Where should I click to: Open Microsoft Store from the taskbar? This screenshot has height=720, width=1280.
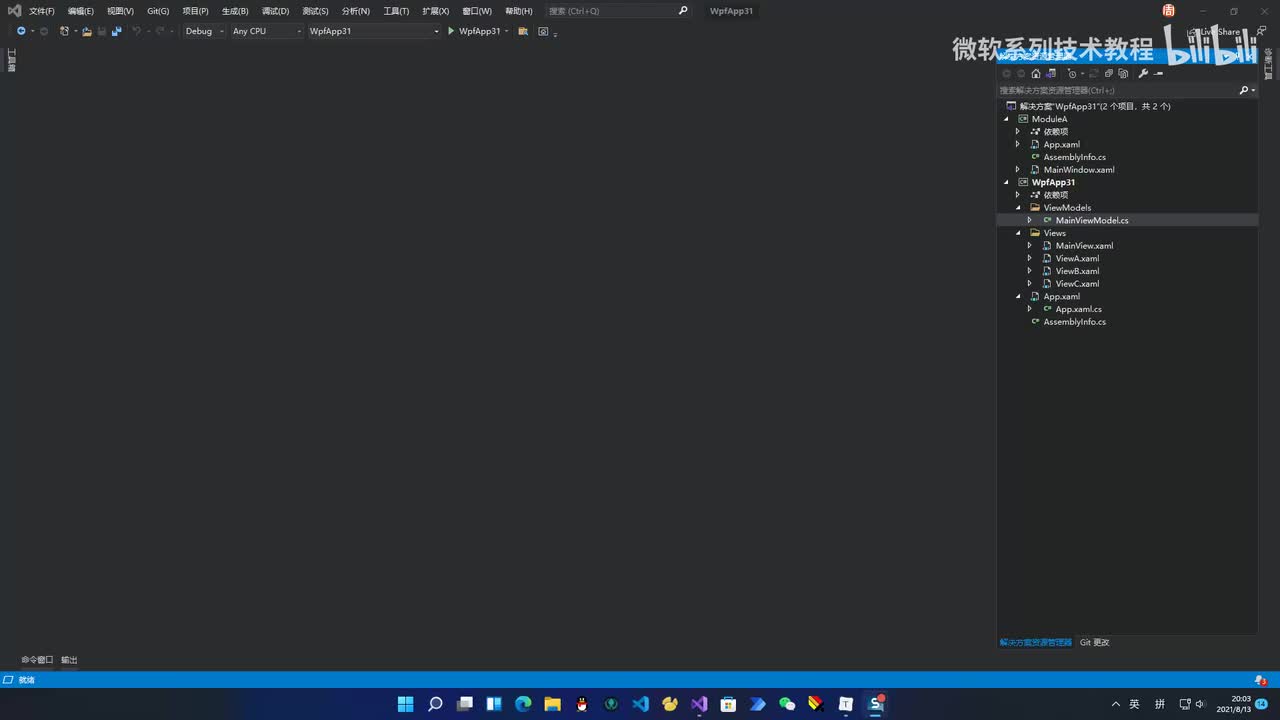click(x=728, y=704)
